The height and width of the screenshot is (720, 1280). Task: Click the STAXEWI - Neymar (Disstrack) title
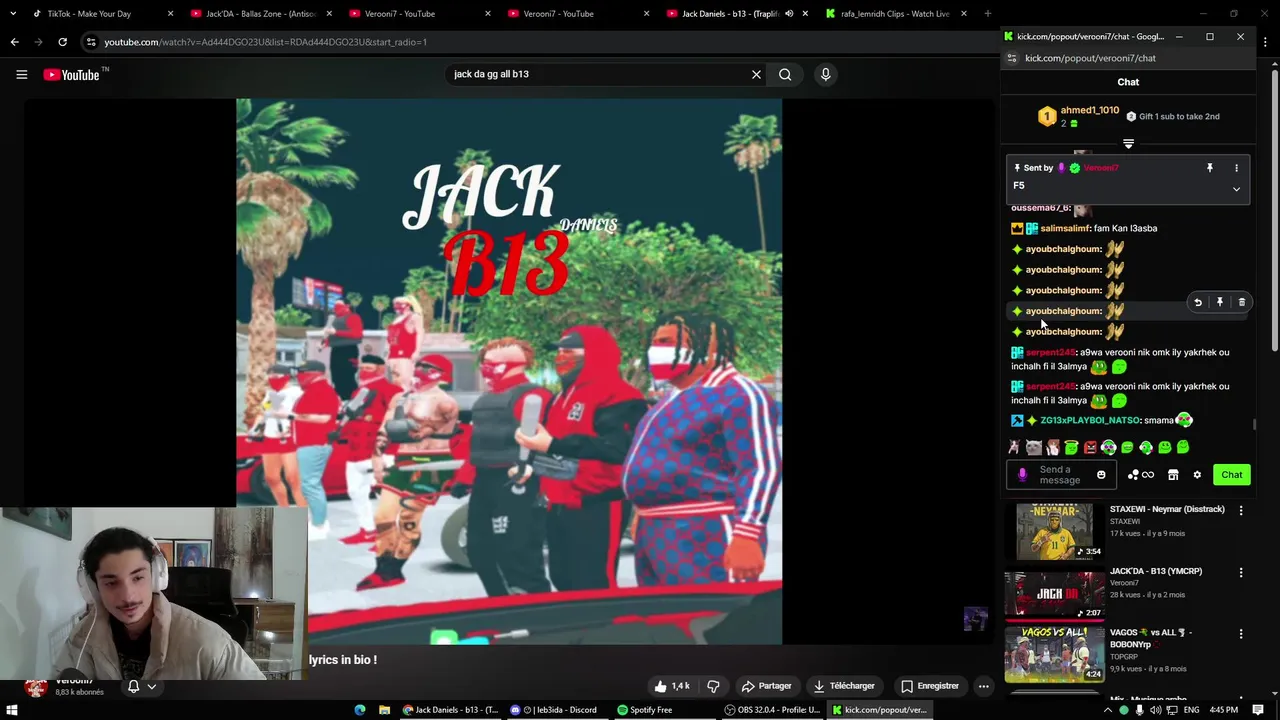(1167, 509)
